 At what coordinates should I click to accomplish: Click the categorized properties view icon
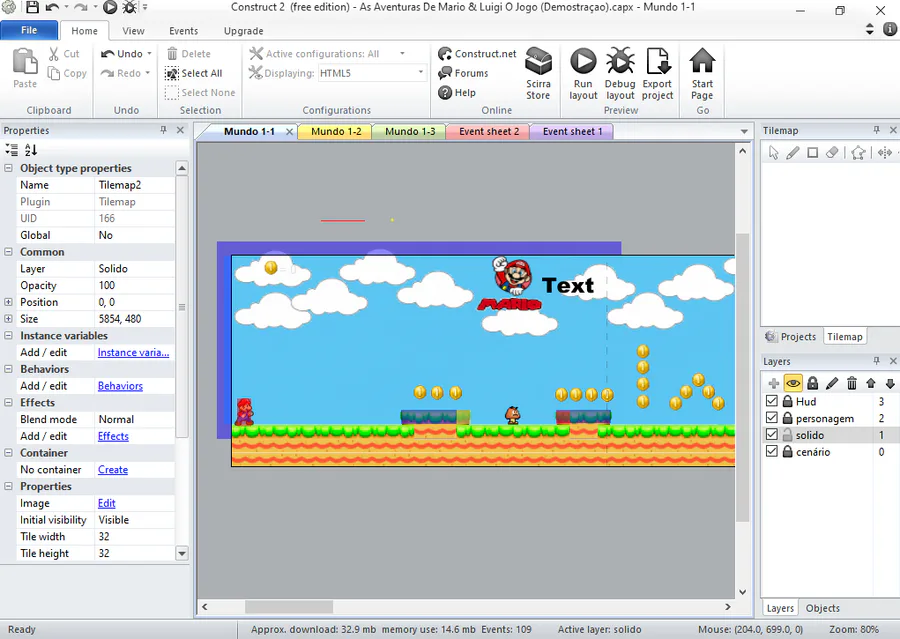pos(11,150)
